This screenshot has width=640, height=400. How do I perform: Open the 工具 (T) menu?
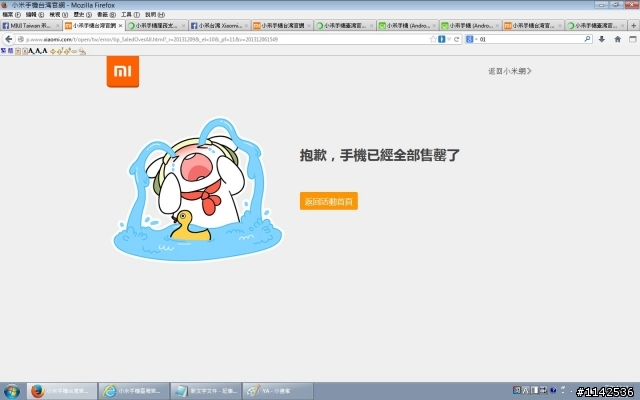click(130, 15)
